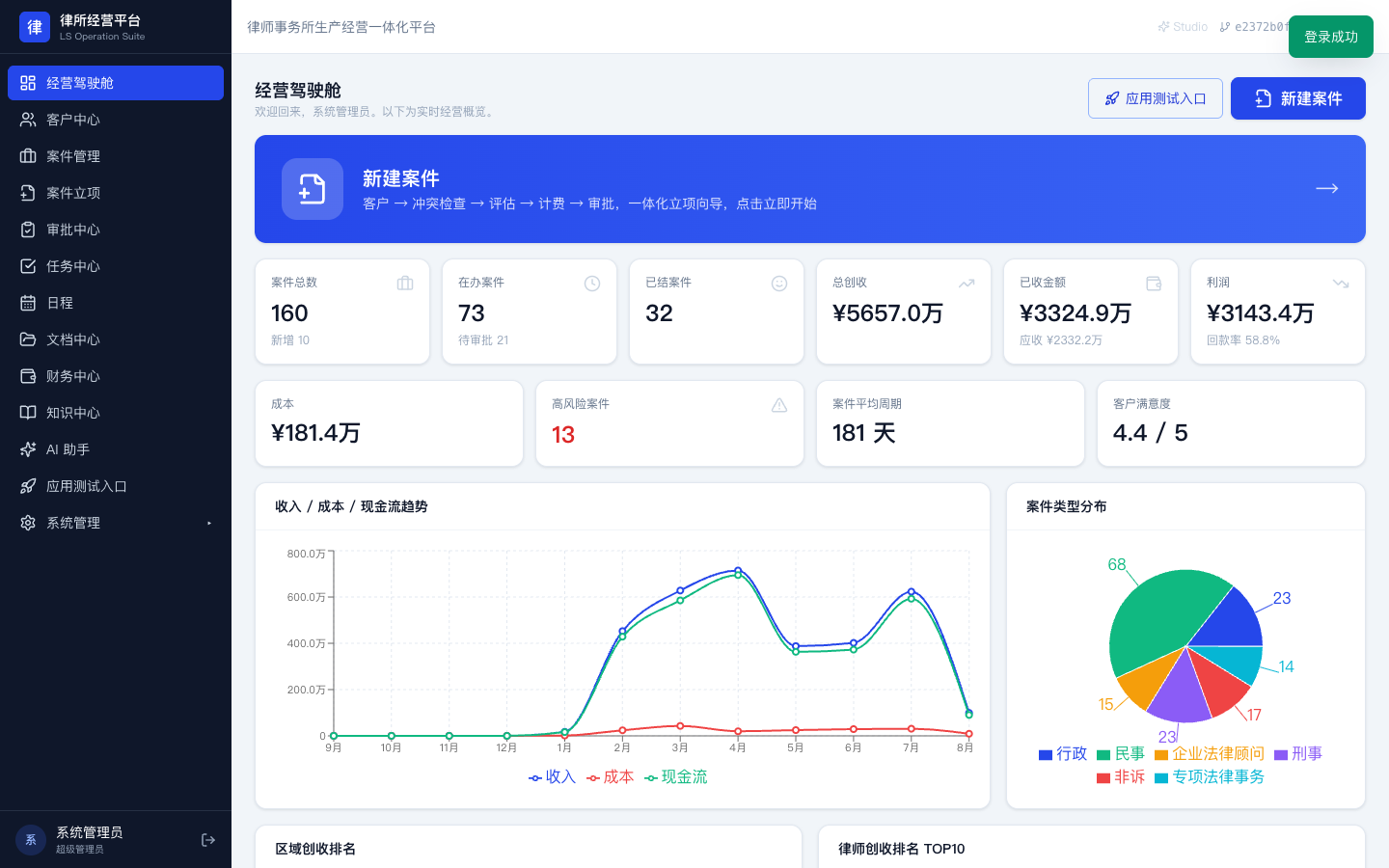Expand the 系统管理 submenu arrow
The width and height of the screenshot is (1389, 868).
click(209, 523)
